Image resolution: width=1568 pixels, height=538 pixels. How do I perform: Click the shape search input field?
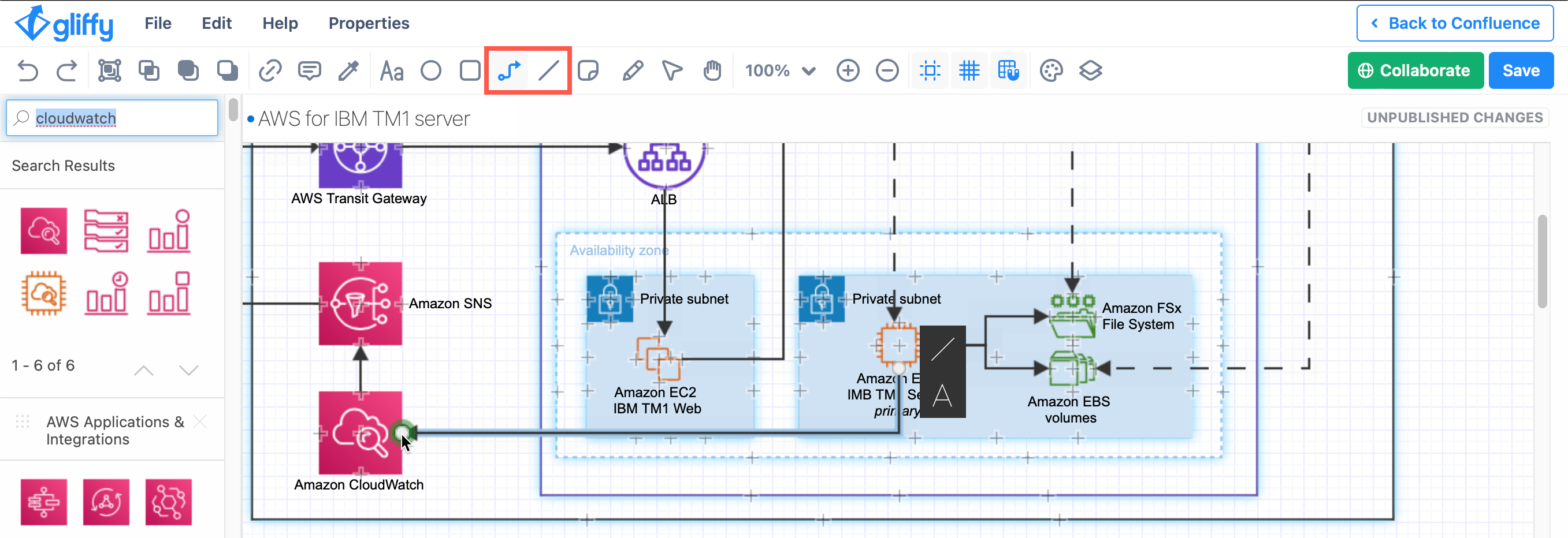point(113,117)
